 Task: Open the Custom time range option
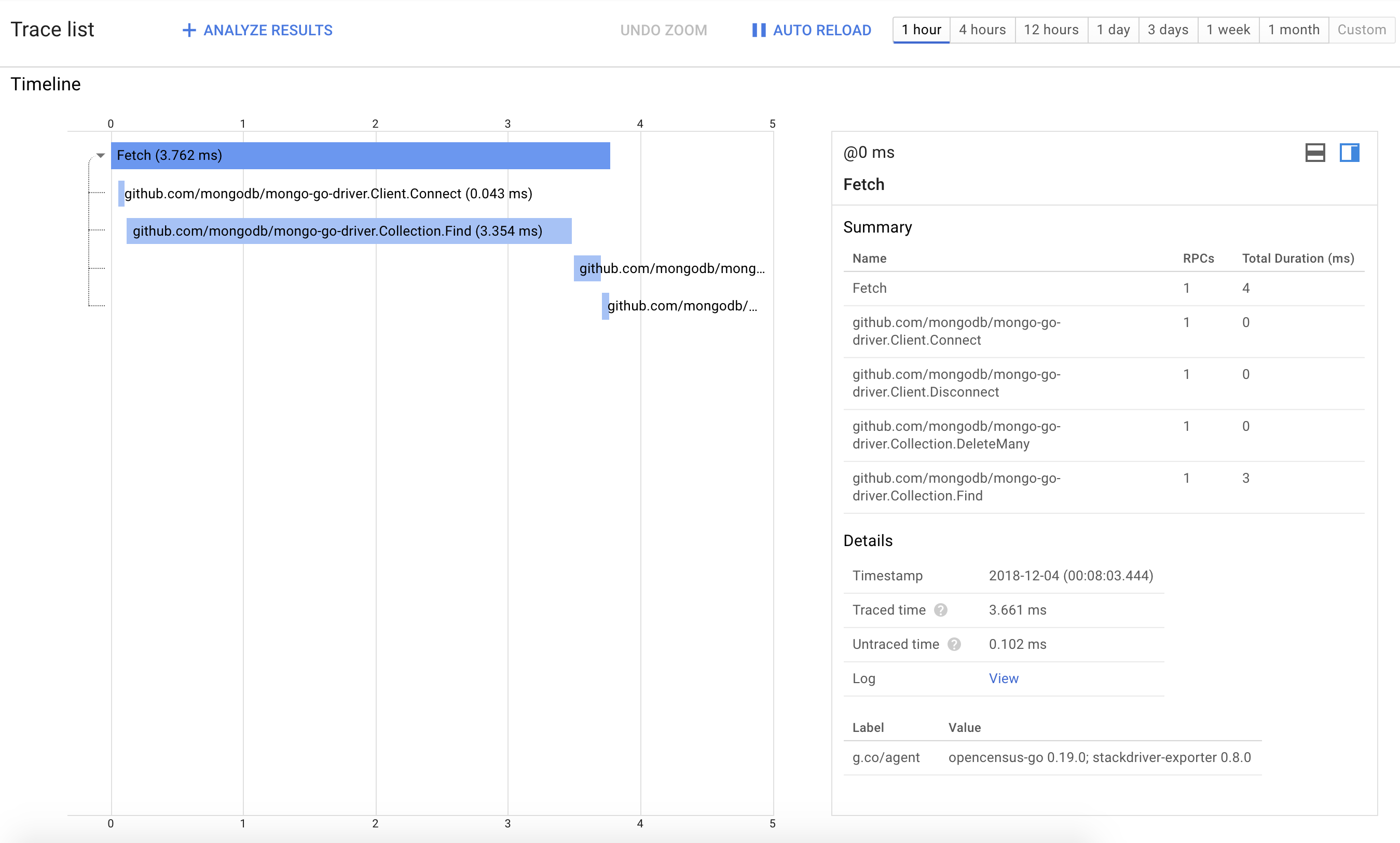(x=1362, y=30)
